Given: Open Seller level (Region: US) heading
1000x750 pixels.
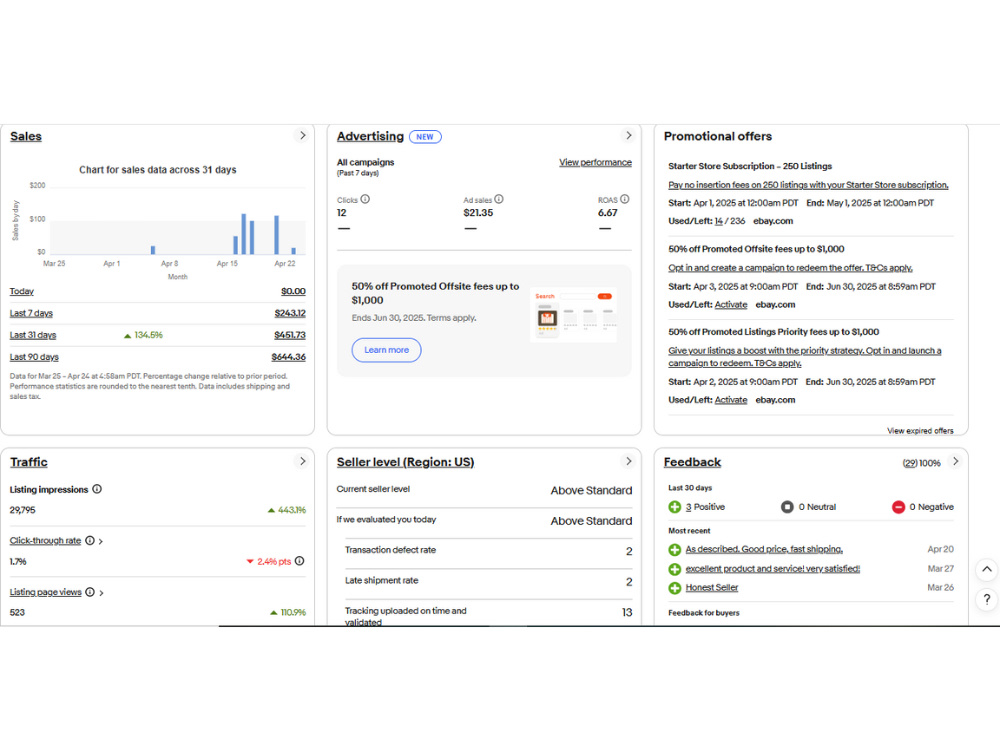Looking at the screenshot, I should tap(406, 462).
